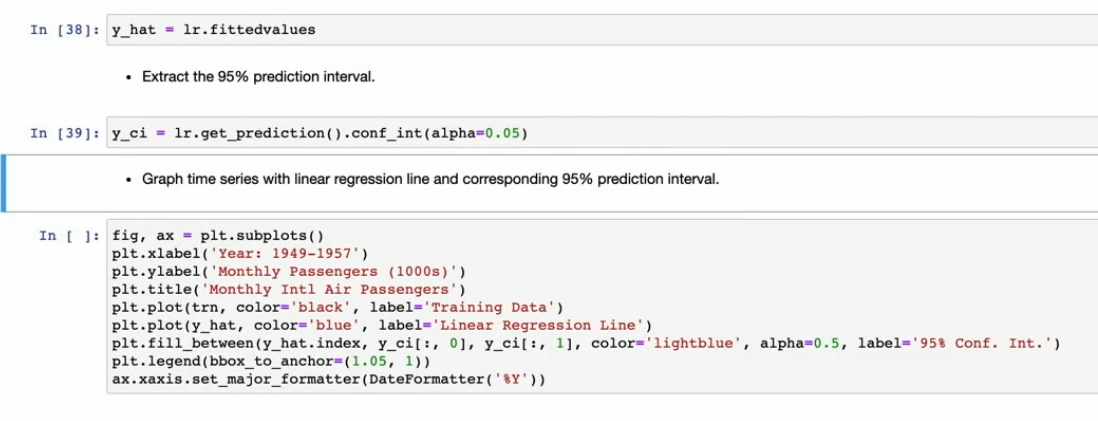Screen dimensions: 1098x421
Task: Click the plt.title 'Monthly Intl Air Passengers' line
Action: click(x=282, y=288)
